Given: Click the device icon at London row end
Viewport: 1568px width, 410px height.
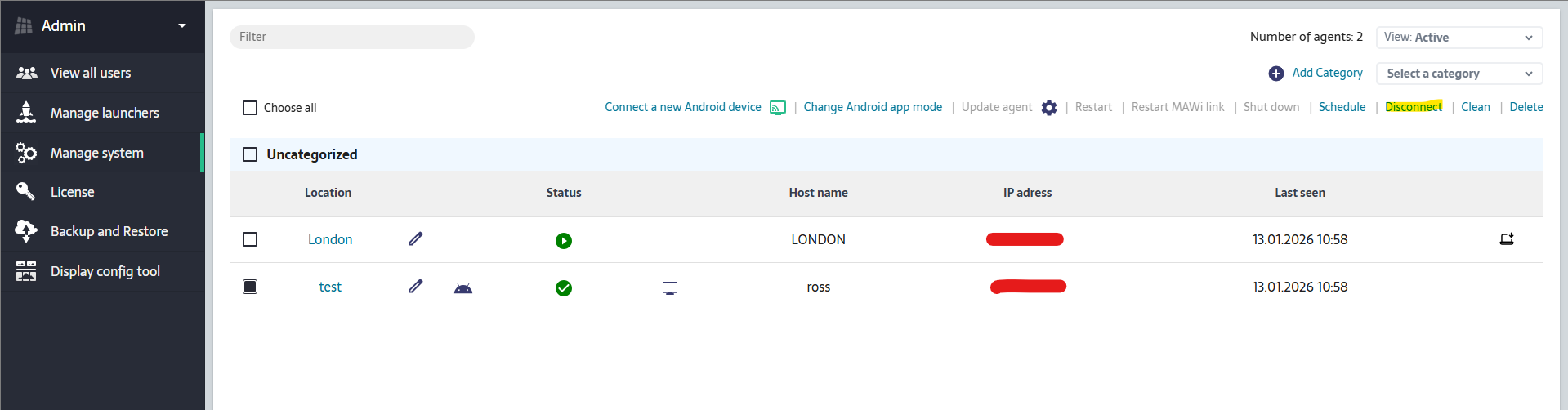Looking at the screenshot, I should 1507,239.
